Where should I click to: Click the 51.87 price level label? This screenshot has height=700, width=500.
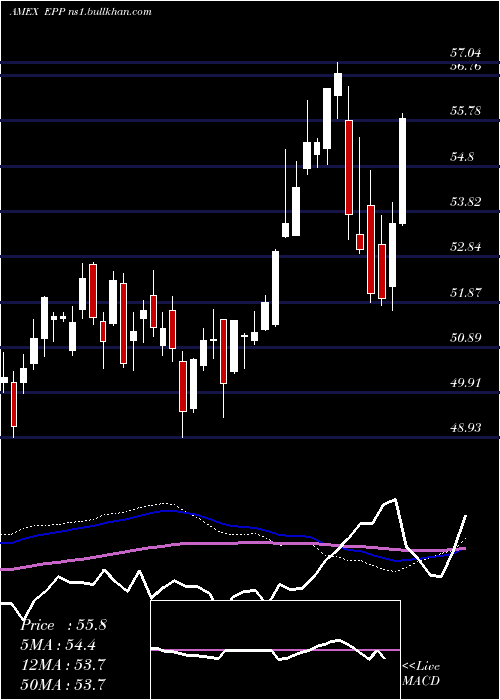click(x=466, y=293)
